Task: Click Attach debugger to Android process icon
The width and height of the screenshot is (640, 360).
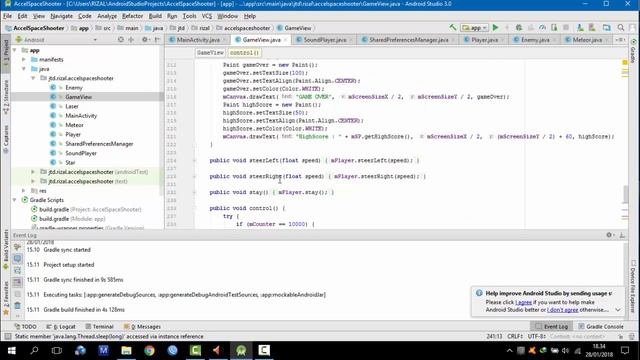Action: pyautogui.click(x=554, y=28)
